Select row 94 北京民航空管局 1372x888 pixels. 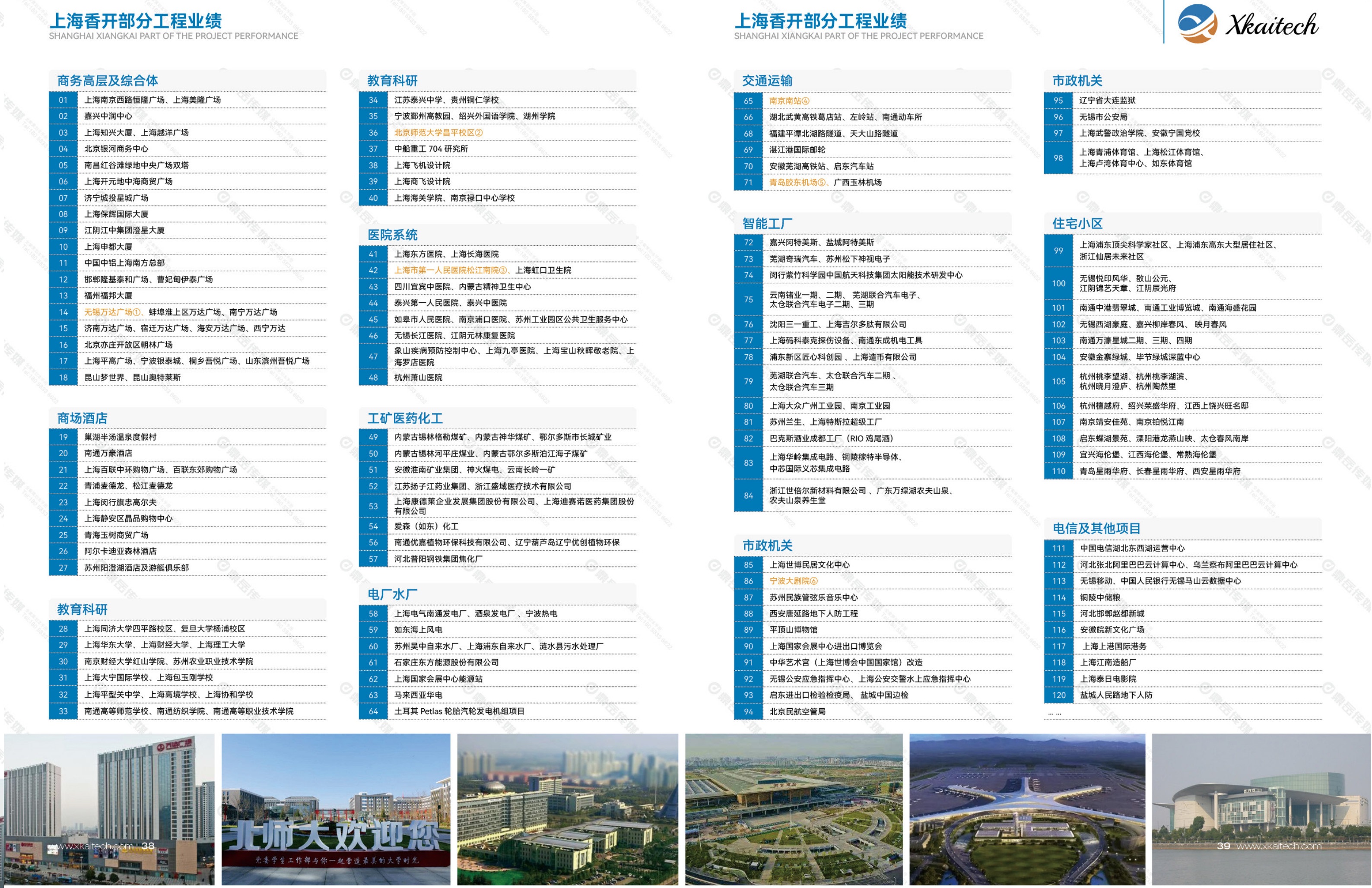coord(873,712)
